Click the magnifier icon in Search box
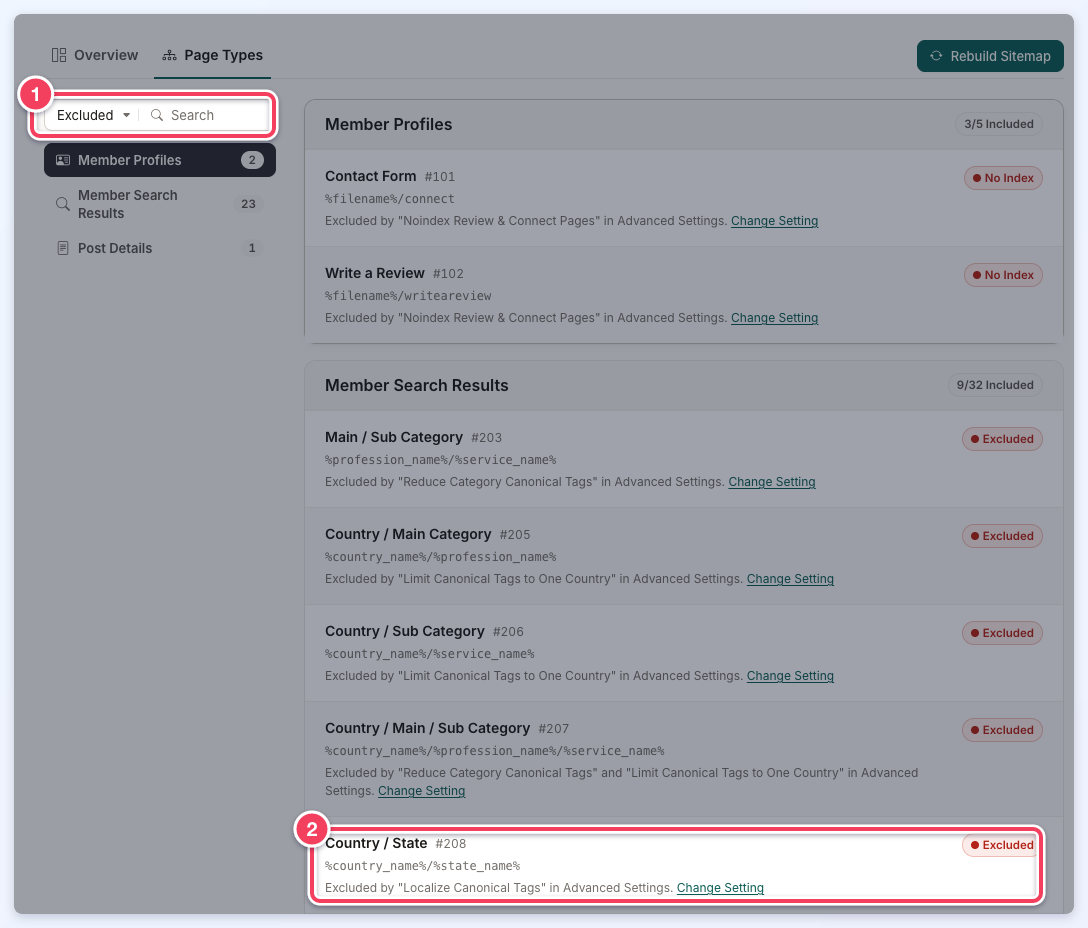Screen dimensions: 1088x928 [x=157, y=115]
